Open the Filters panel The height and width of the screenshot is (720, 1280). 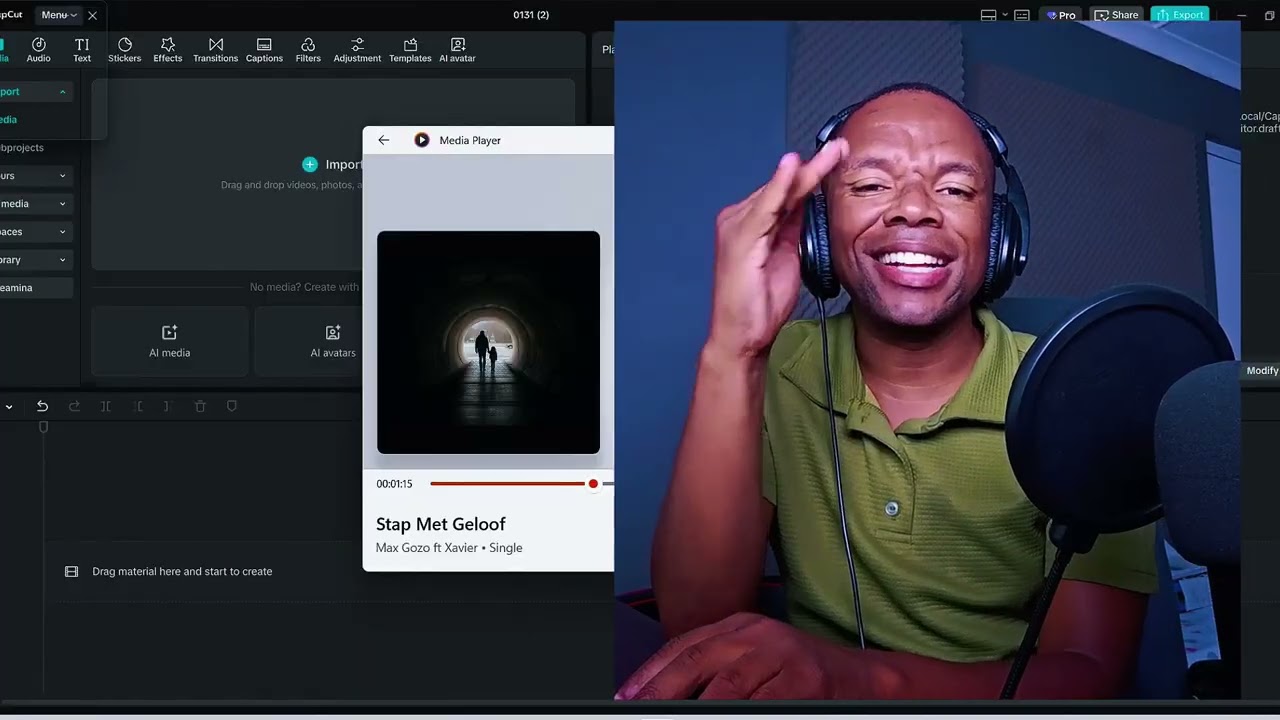pos(308,50)
